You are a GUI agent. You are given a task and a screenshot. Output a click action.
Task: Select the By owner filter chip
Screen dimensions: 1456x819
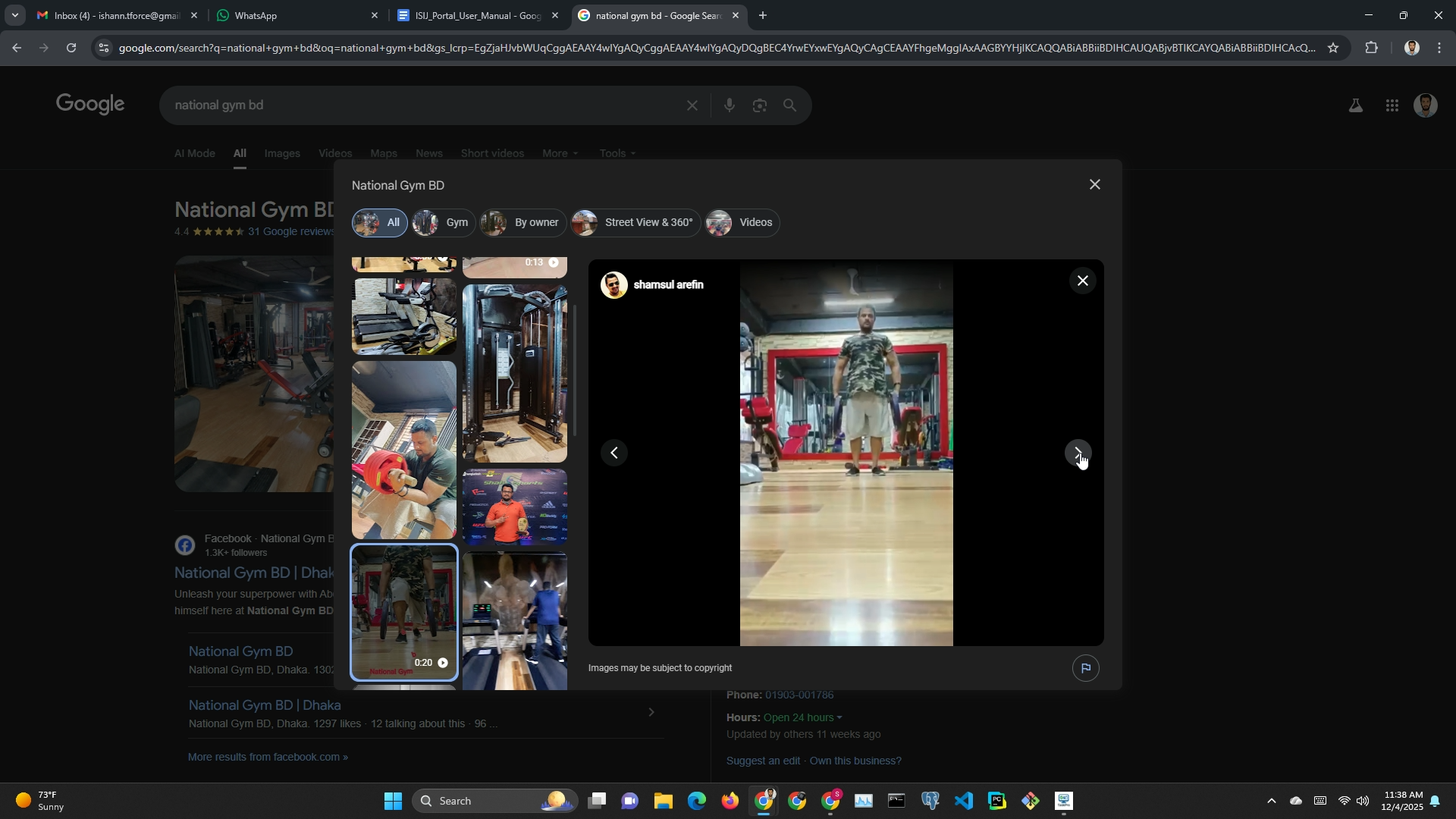coord(523,223)
